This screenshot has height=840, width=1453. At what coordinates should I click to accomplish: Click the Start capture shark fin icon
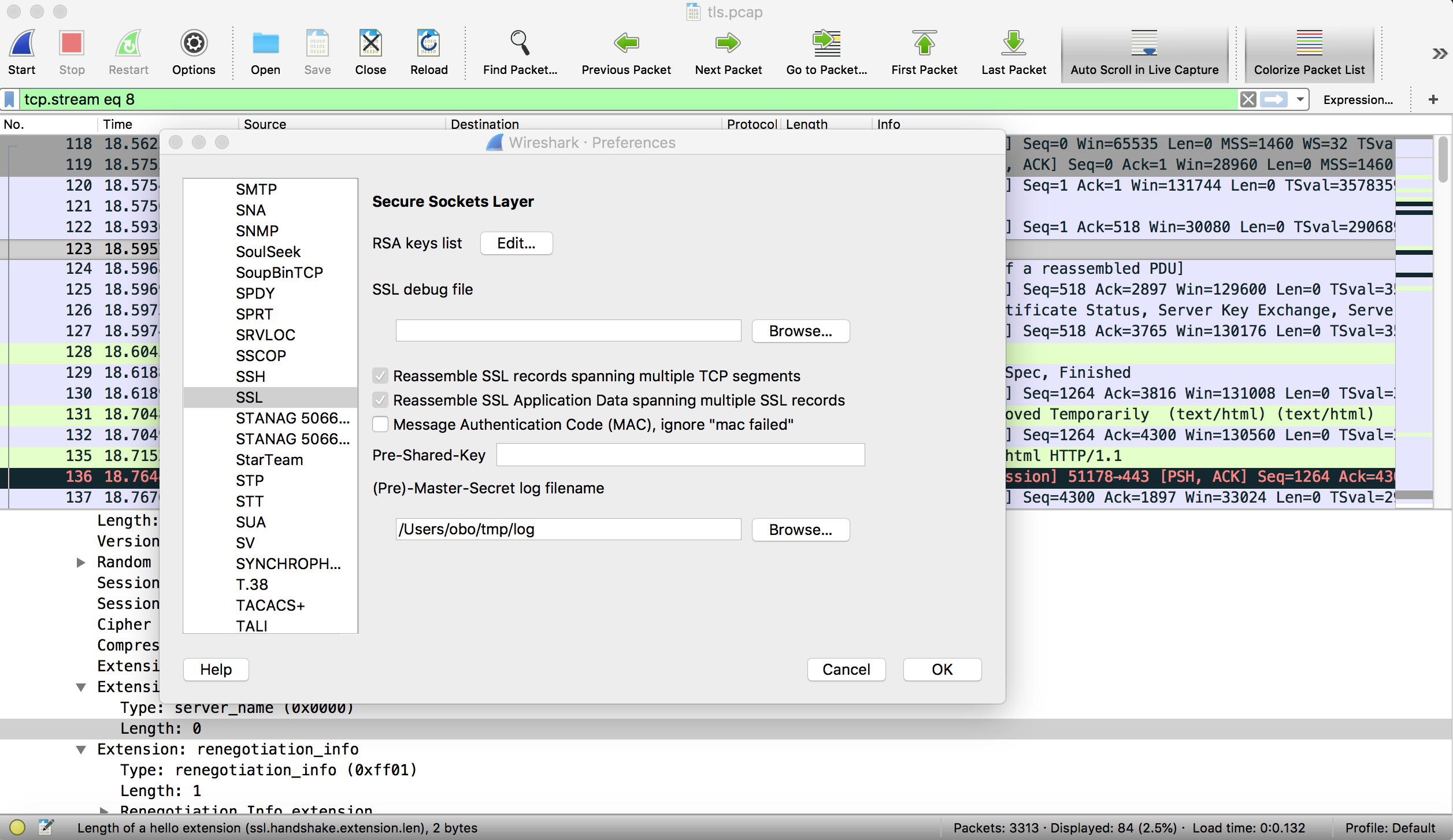click(x=22, y=44)
